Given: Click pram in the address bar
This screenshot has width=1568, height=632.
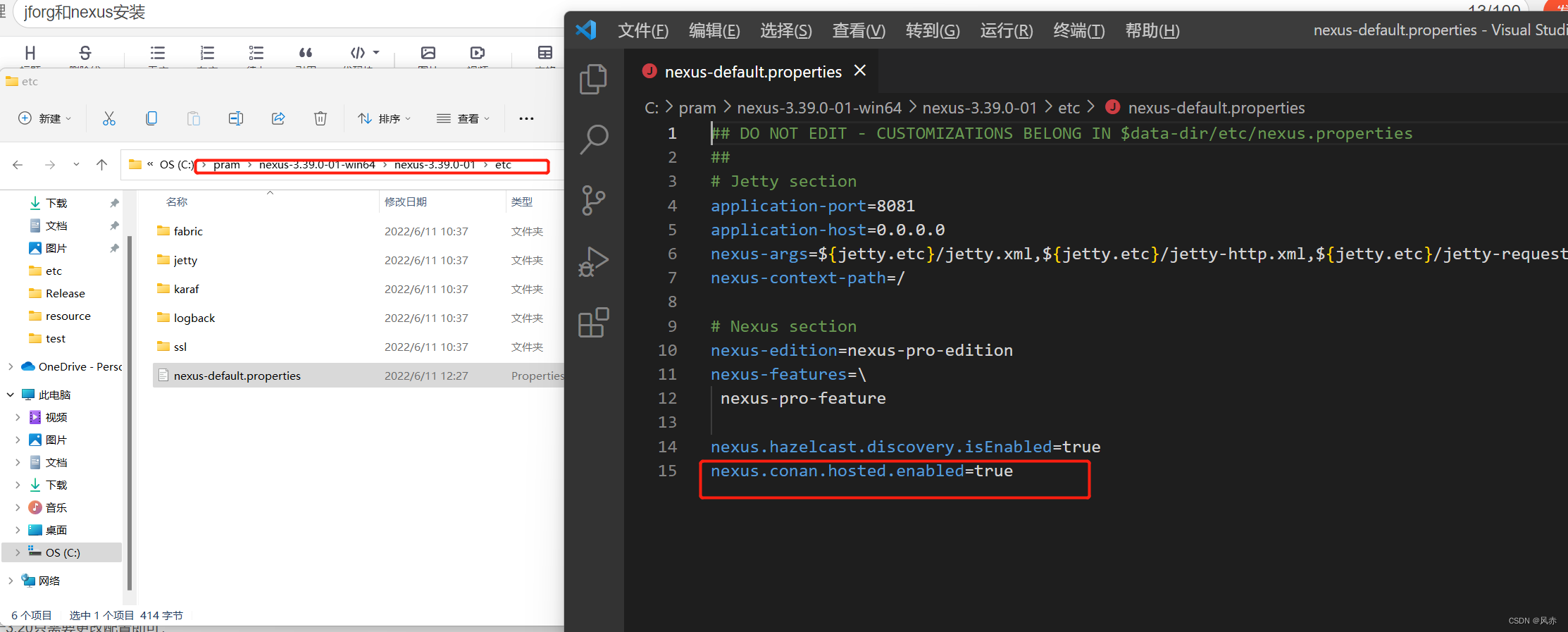Looking at the screenshot, I should tap(227, 165).
